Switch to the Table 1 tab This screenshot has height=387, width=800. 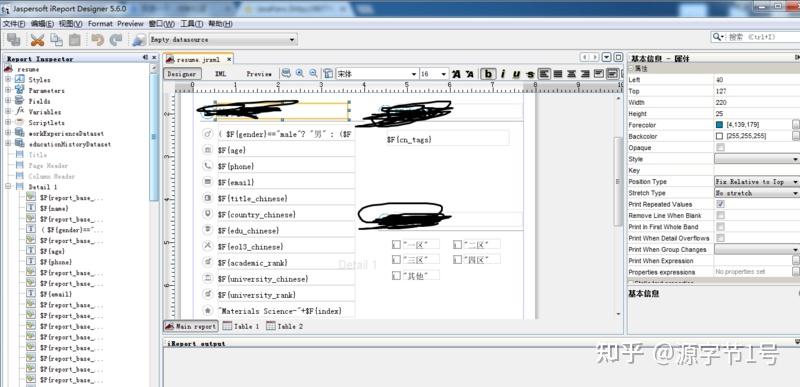pos(241,326)
